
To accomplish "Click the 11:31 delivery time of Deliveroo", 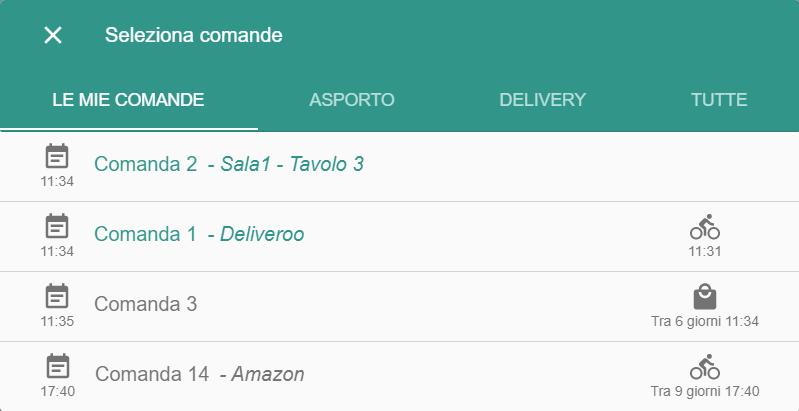I will tap(705, 252).
